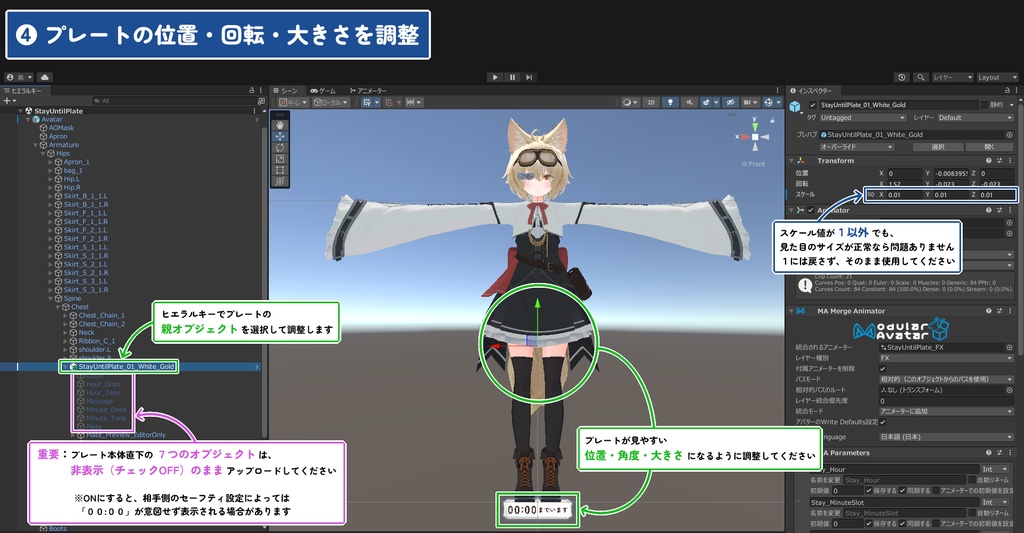Open the language dropdown
Image resolution: width=1024 pixels, height=533 pixels.
pyautogui.click(x=946, y=437)
